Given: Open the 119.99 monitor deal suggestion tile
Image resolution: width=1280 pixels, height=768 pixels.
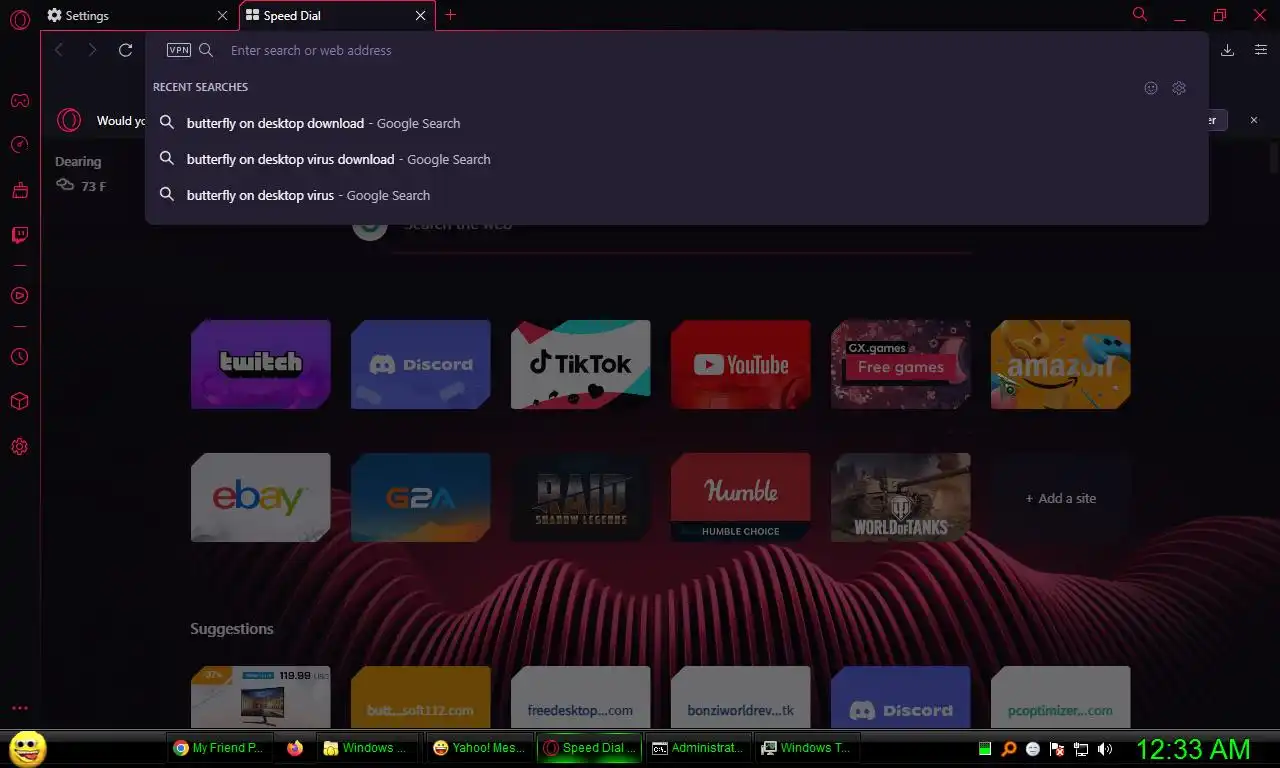Looking at the screenshot, I should pos(261,697).
